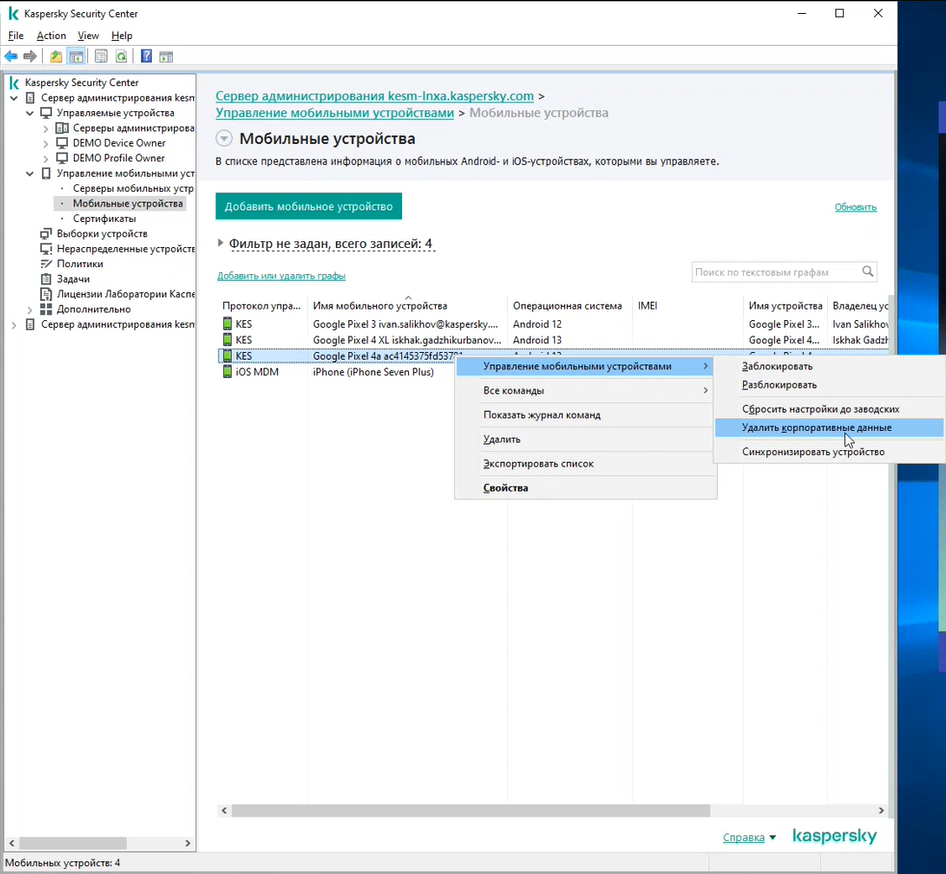
Task: Click the Справка link
Action: tap(743, 837)
